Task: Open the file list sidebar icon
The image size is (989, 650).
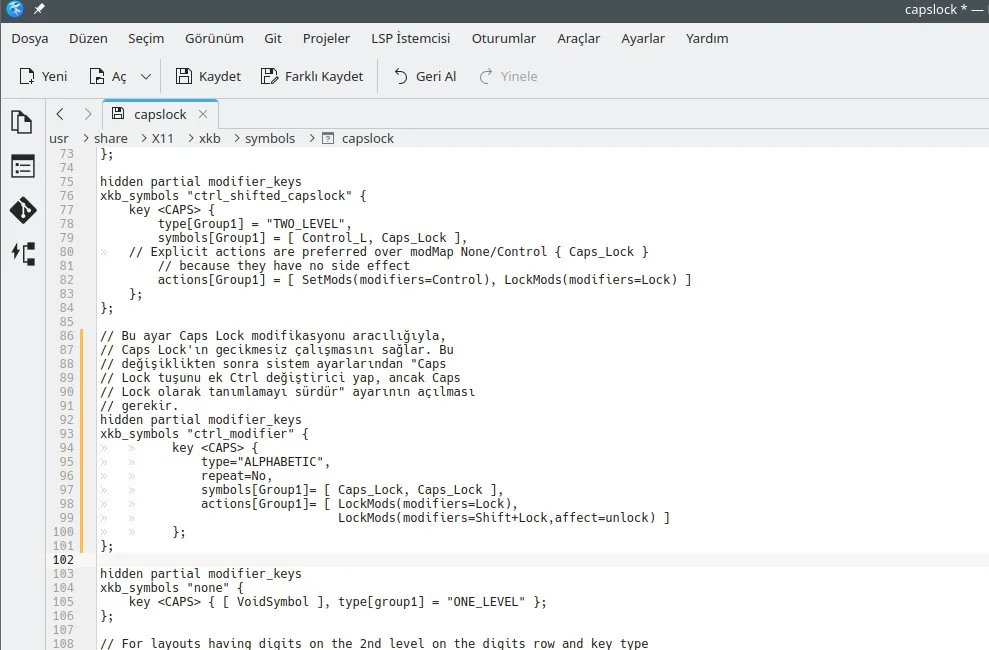Action: click(23, 167)
